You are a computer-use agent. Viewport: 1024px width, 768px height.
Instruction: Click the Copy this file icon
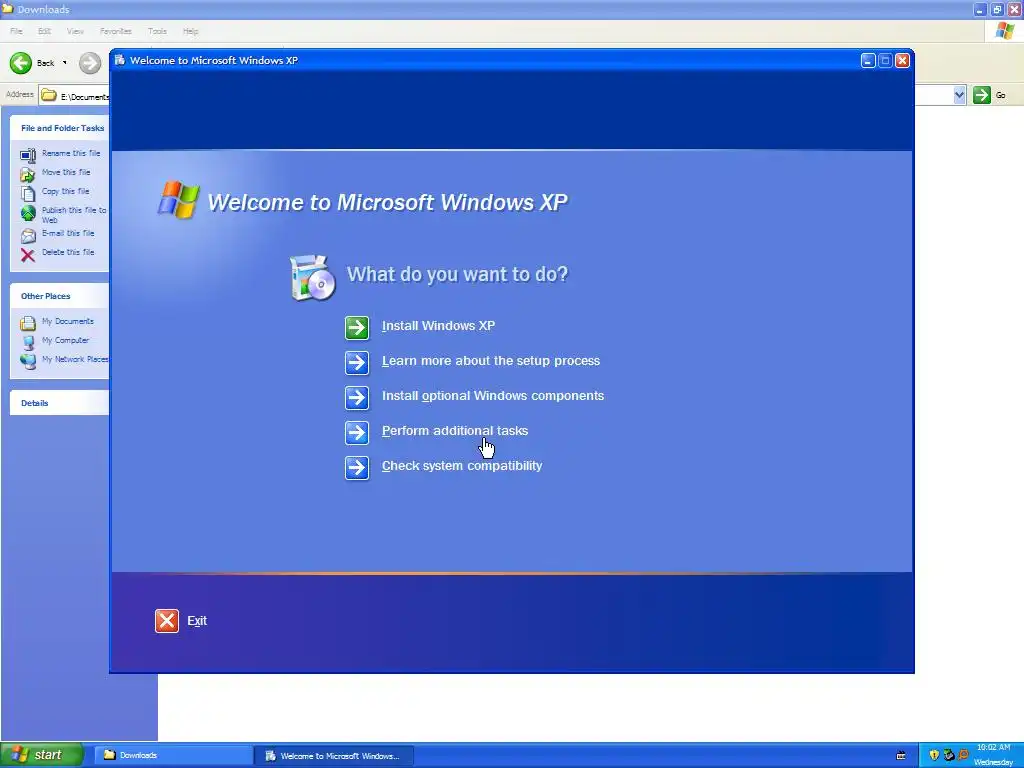27,193
